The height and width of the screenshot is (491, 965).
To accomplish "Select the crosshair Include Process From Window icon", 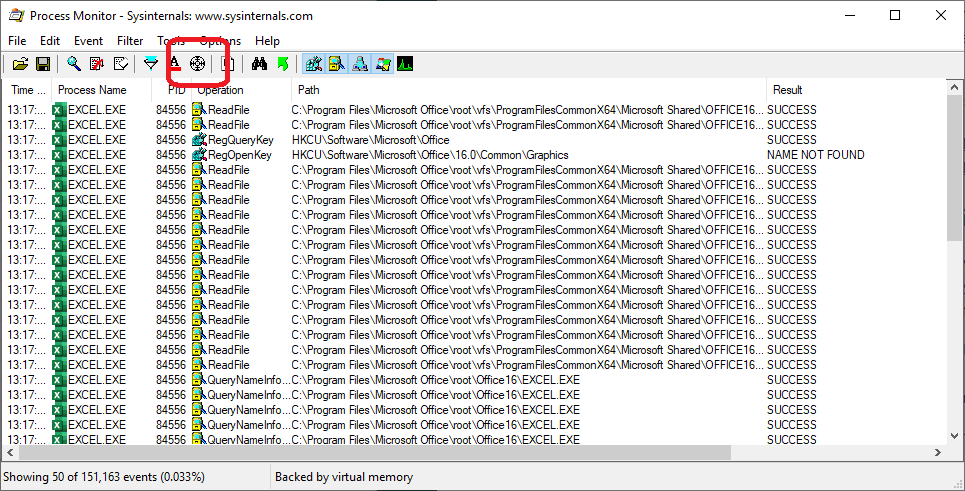I will click(x=198, y=64).
